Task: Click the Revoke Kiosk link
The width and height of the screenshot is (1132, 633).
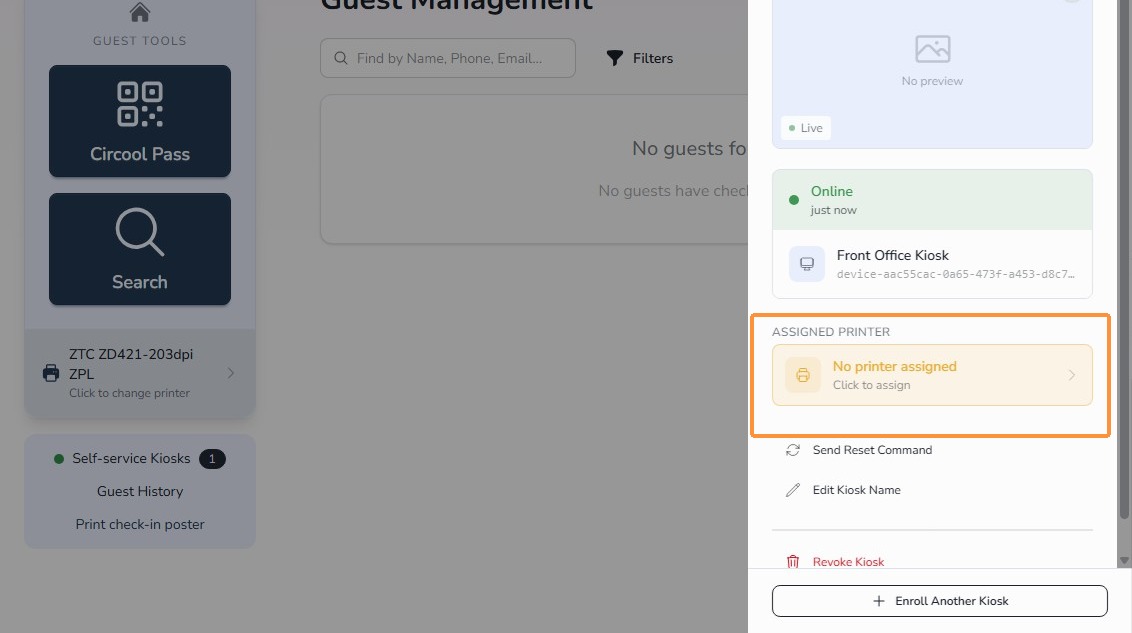Action: pos(848,562)
